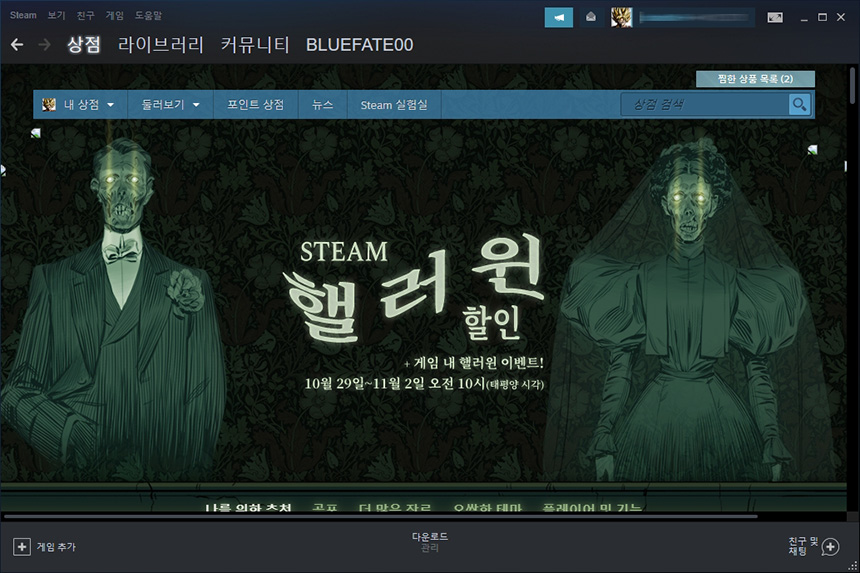Screen dimensions: 860x573
Task: Click the user avatar in title bar
Action: [x=621, y=18]
